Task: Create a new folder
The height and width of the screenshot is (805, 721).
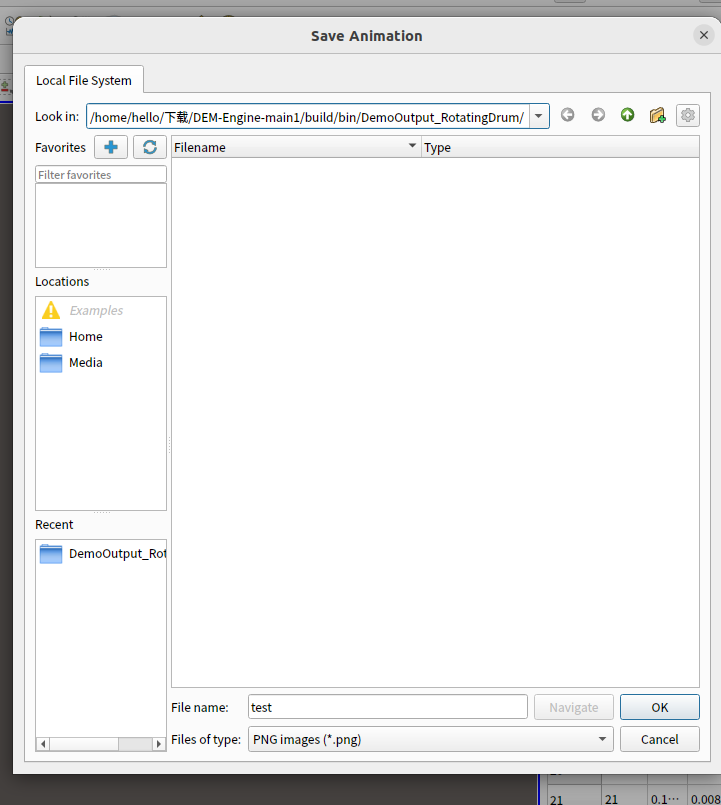Action: (x=657, y=115)
